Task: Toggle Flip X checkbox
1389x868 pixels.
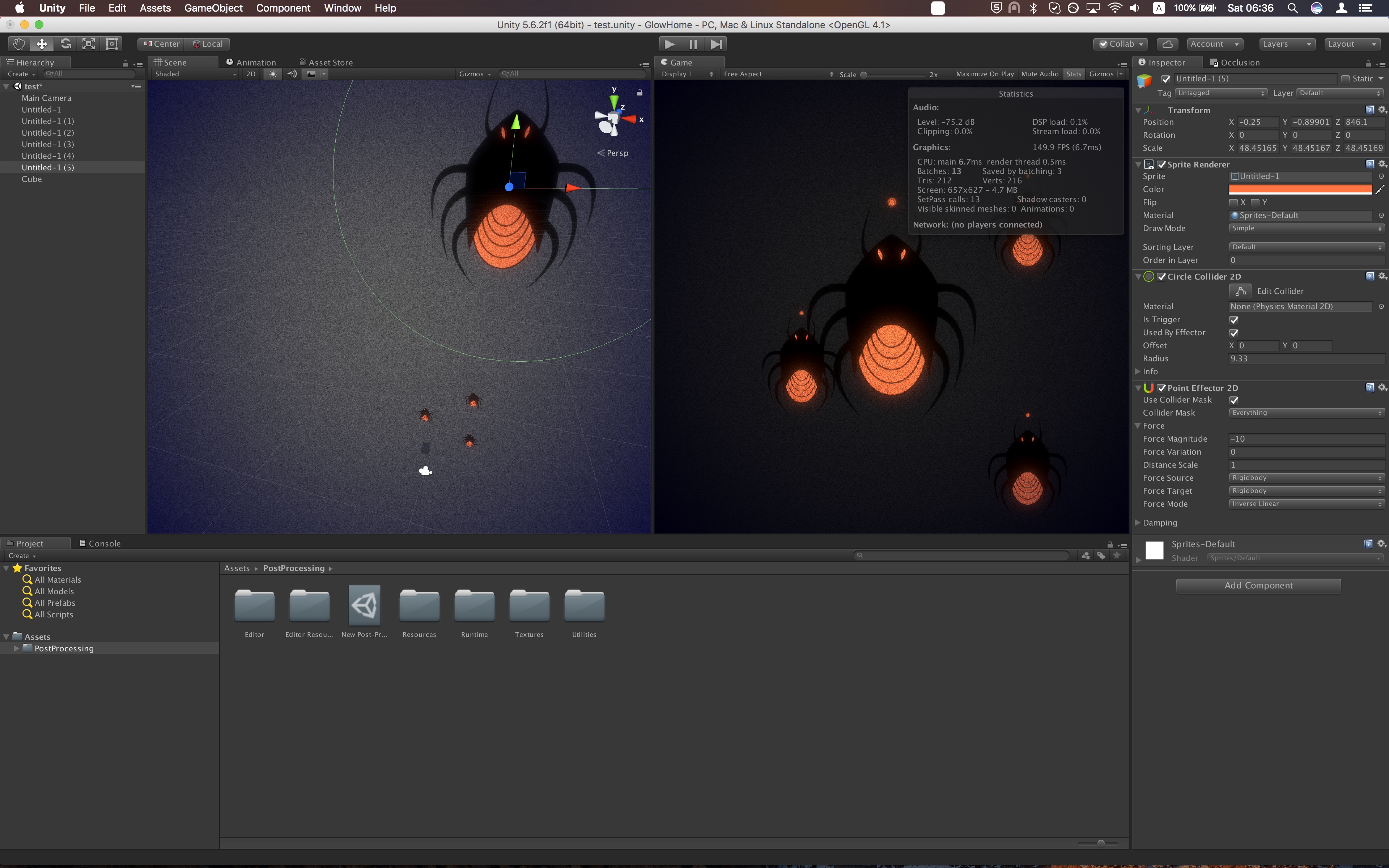Action: pyautogui.click(x=1233, y=203)
